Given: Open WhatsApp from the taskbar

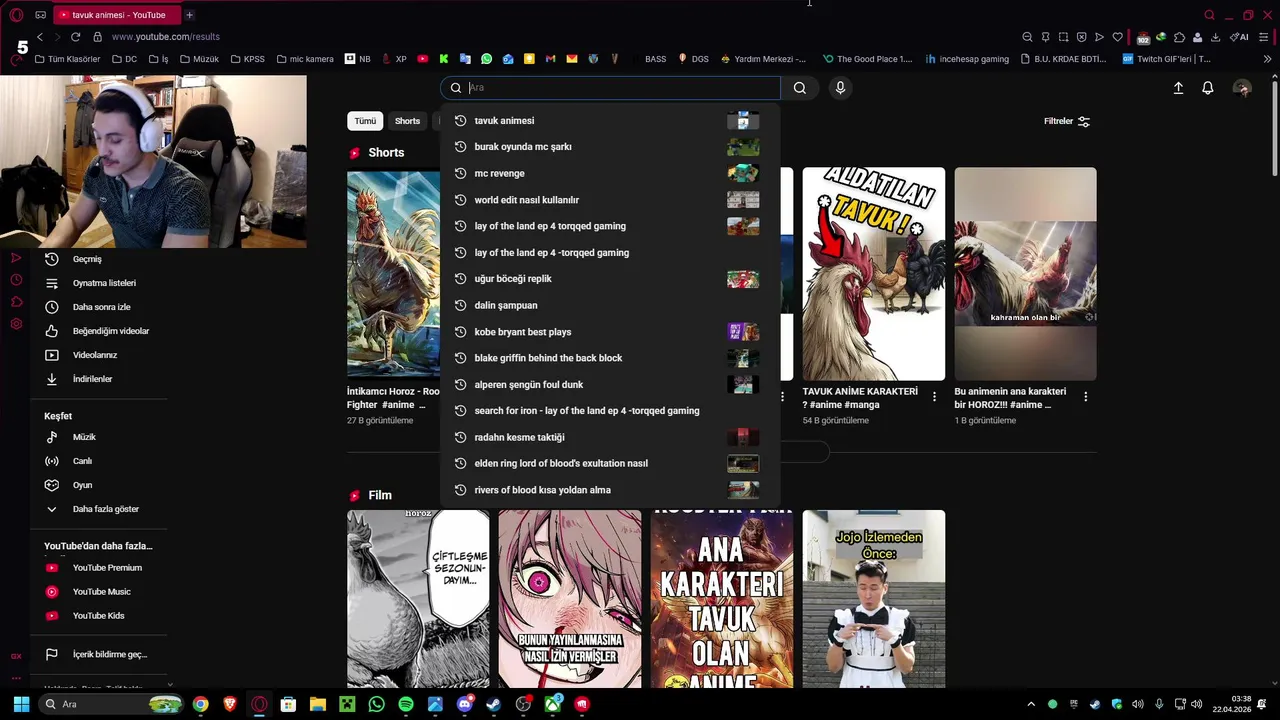Looking at the screenshot, I should [376, 704].
